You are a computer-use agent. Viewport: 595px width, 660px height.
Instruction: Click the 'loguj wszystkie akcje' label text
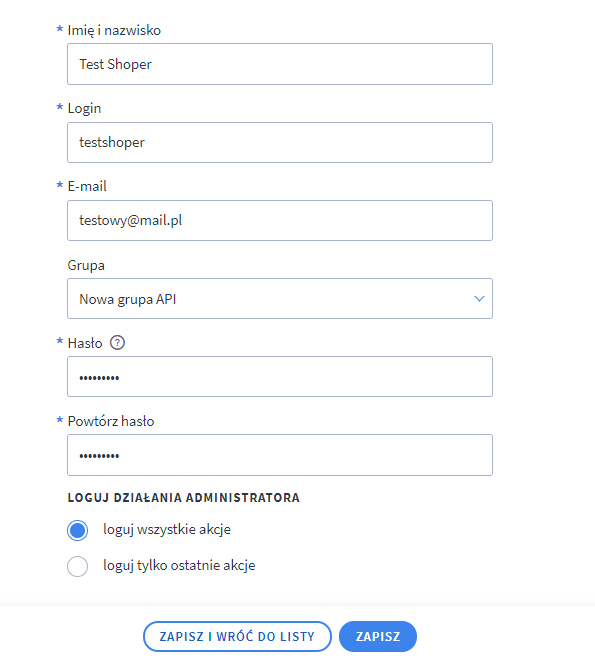pos(167,529)
